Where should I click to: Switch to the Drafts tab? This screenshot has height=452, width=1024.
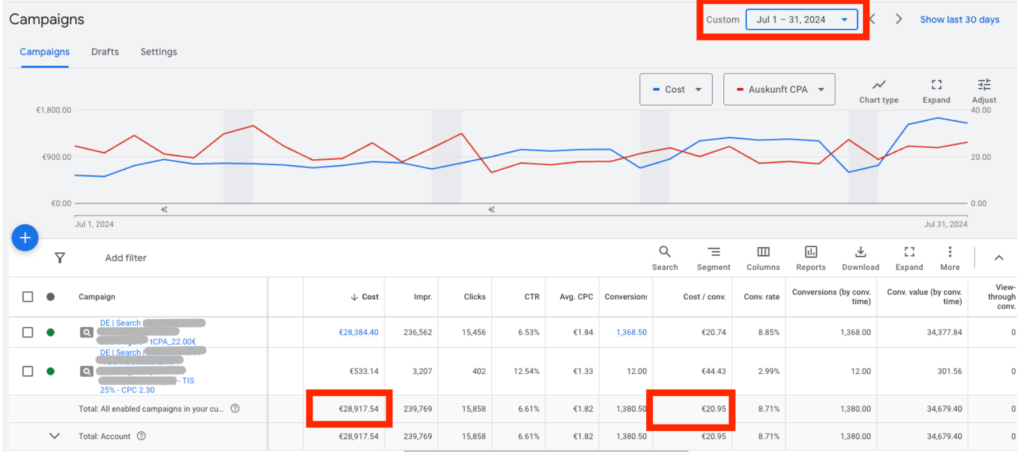pyautogui.click(x=105, y=52)
